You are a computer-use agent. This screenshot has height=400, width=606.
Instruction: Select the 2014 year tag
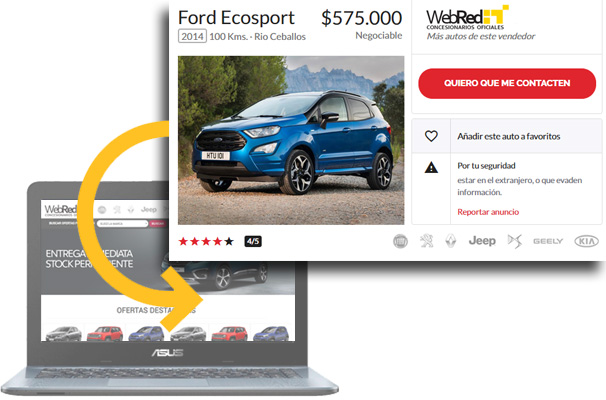tap(192, 36)
